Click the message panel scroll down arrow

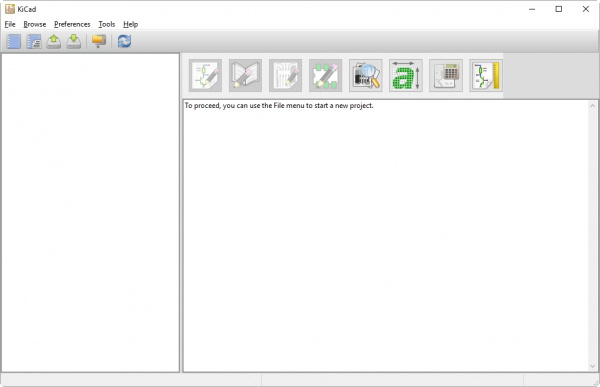coord(592,366)
